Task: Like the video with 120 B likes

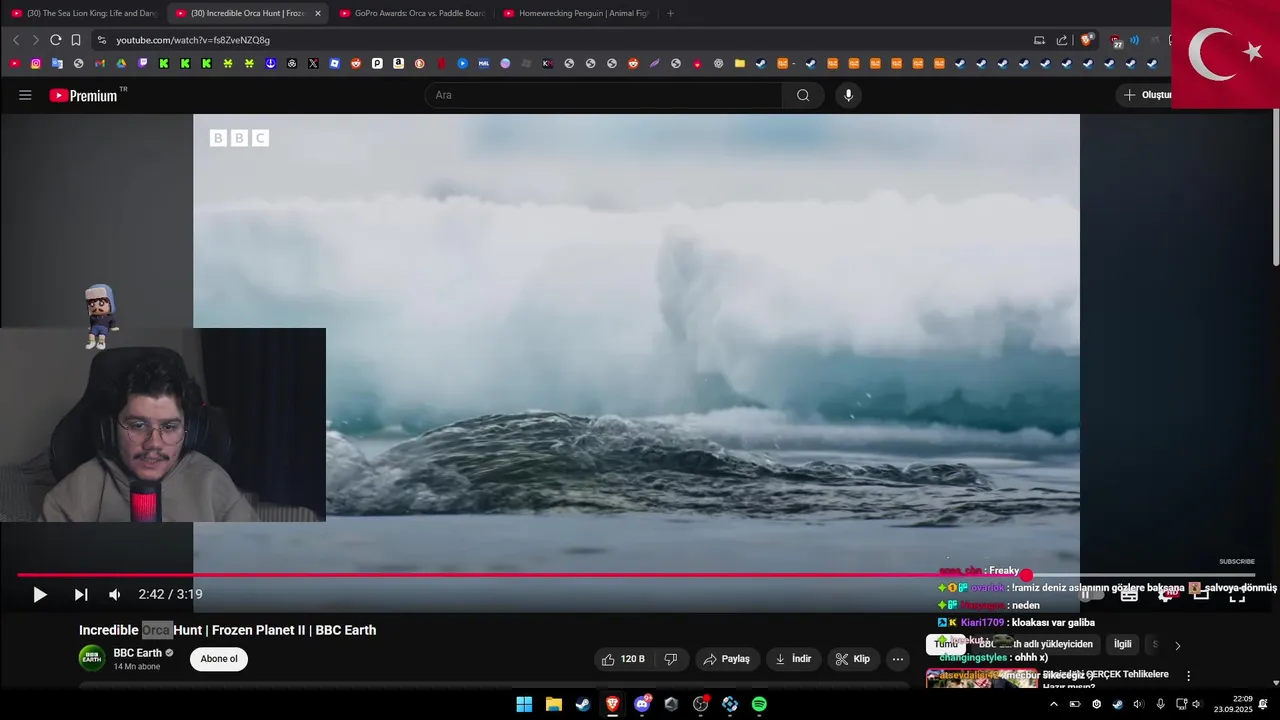Action: pyautogui.click(x=623, y=659)
